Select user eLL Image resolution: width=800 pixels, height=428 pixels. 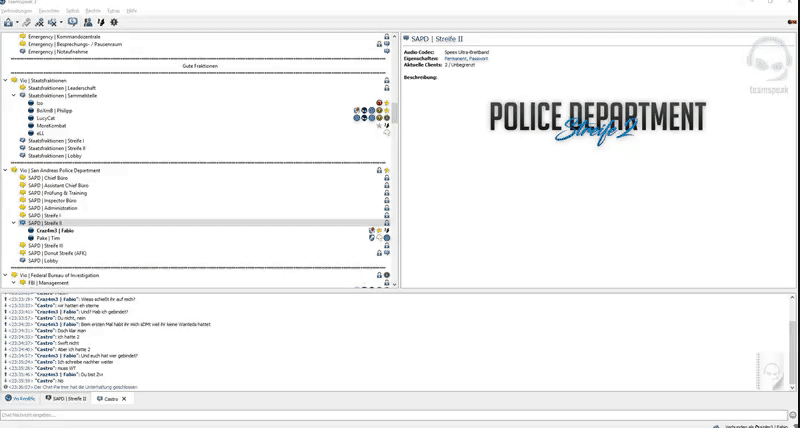coord(40,133)
